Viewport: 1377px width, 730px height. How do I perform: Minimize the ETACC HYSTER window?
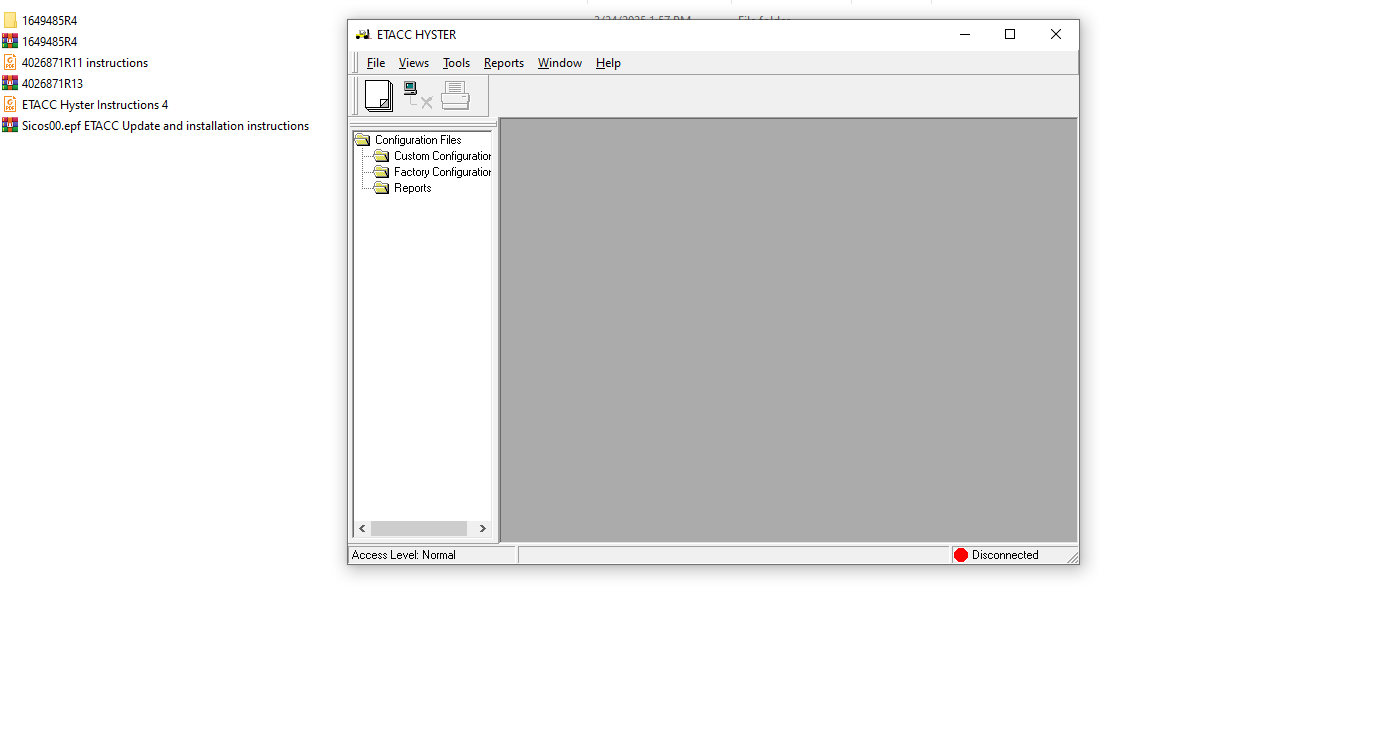pos(965,34)
